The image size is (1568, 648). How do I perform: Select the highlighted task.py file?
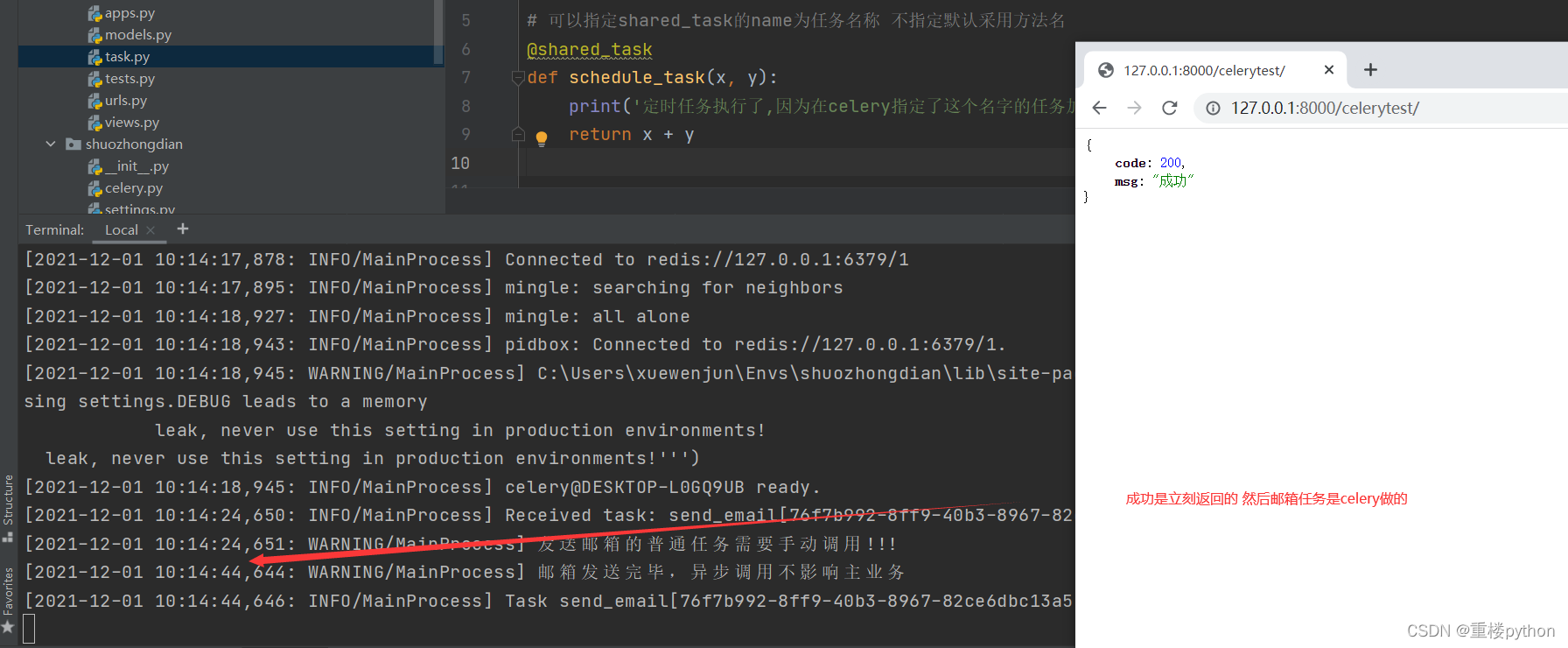point(231,57)
